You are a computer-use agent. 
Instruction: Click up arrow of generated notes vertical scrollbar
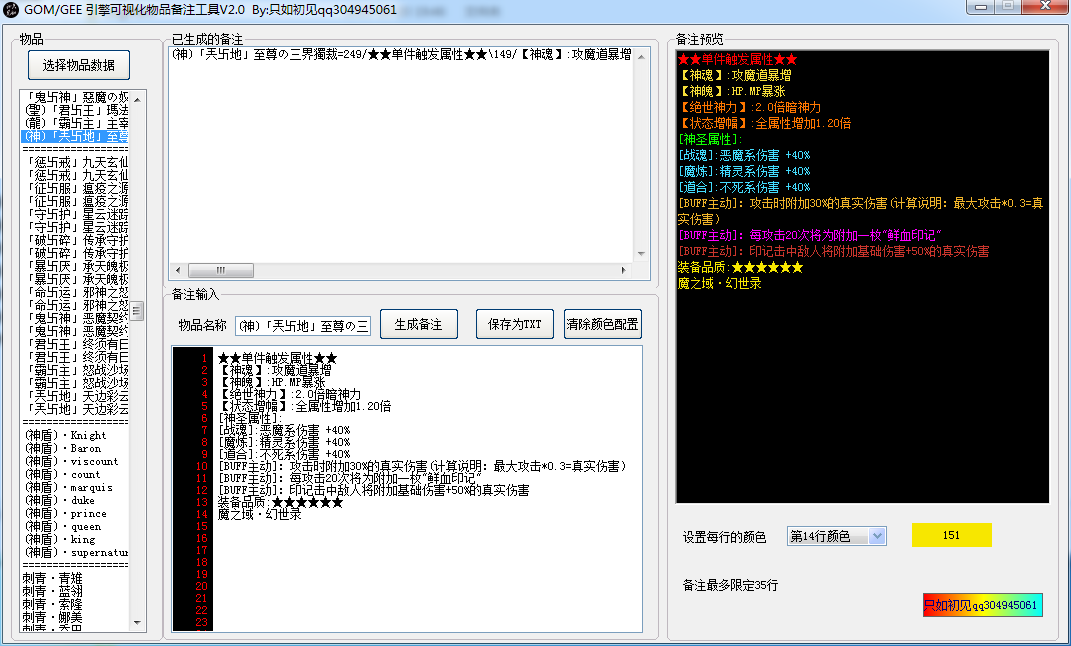tap(641, 57)
